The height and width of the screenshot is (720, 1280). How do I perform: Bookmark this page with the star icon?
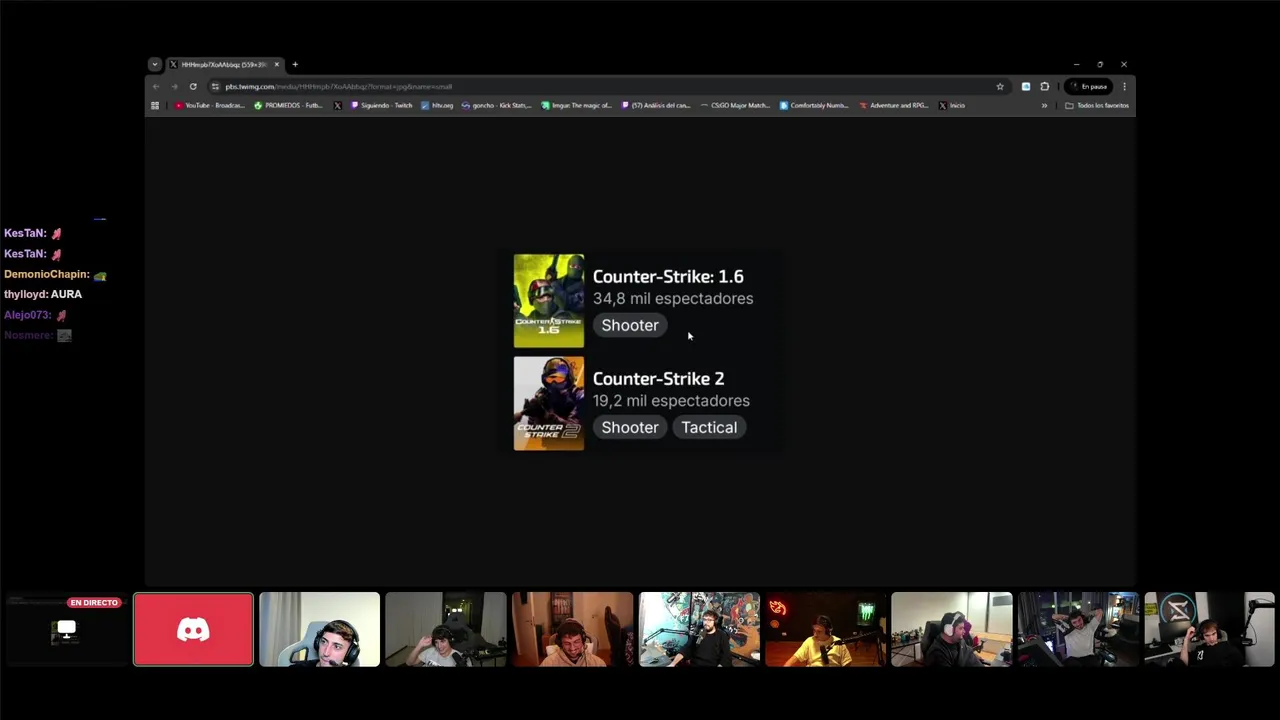pyautogui.click(x=1000, y=86)
